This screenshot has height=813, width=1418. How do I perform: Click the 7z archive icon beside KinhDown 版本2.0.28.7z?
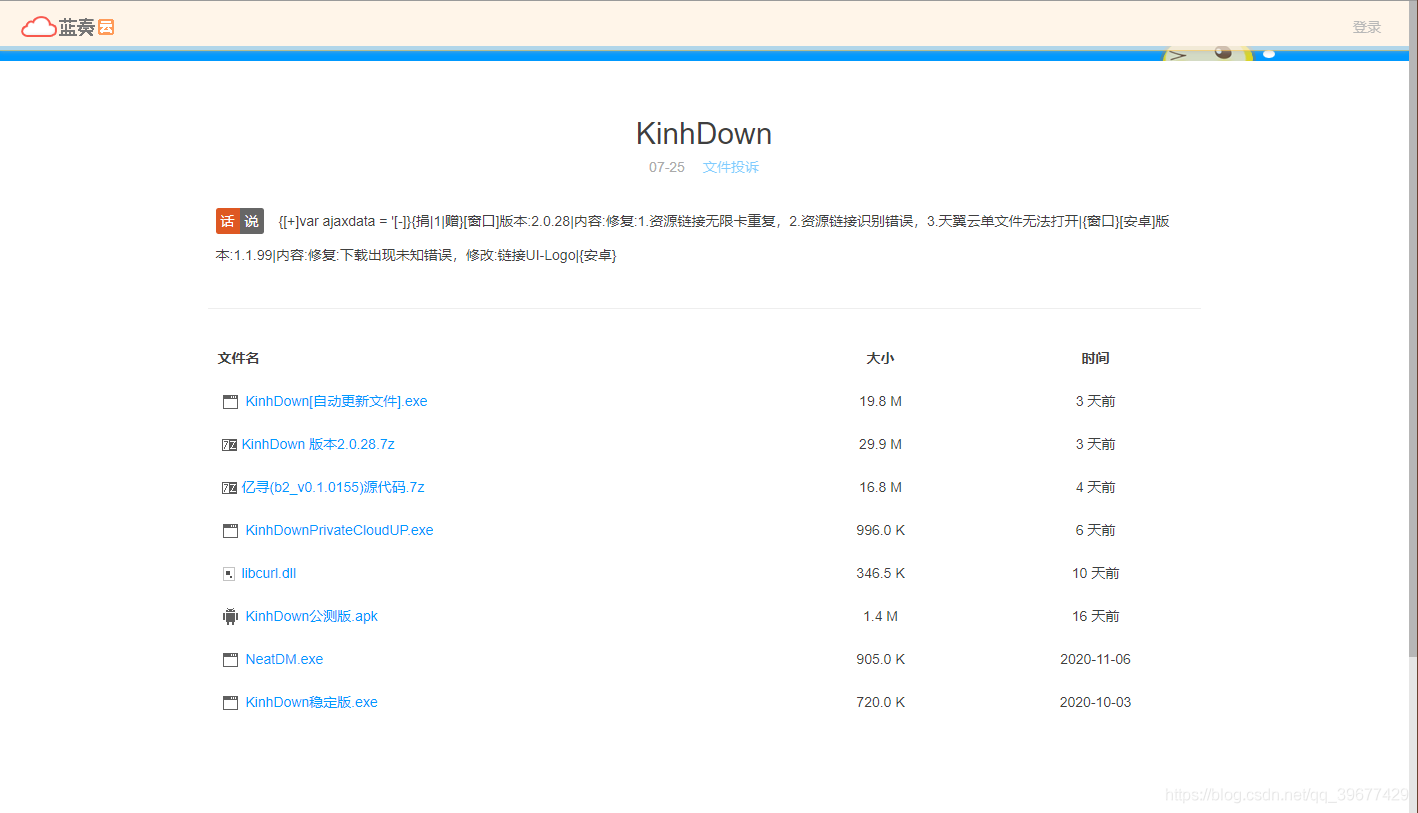pyautogui.click(x=229, y=445)
